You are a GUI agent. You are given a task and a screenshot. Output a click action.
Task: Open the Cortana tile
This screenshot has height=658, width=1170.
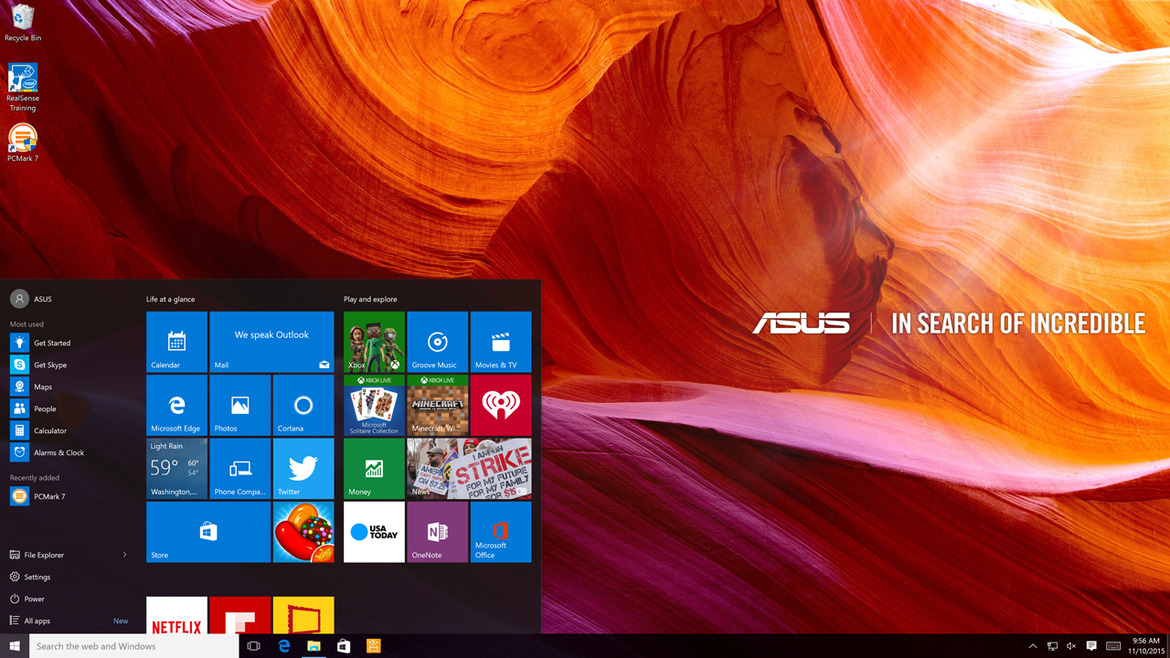304,405
